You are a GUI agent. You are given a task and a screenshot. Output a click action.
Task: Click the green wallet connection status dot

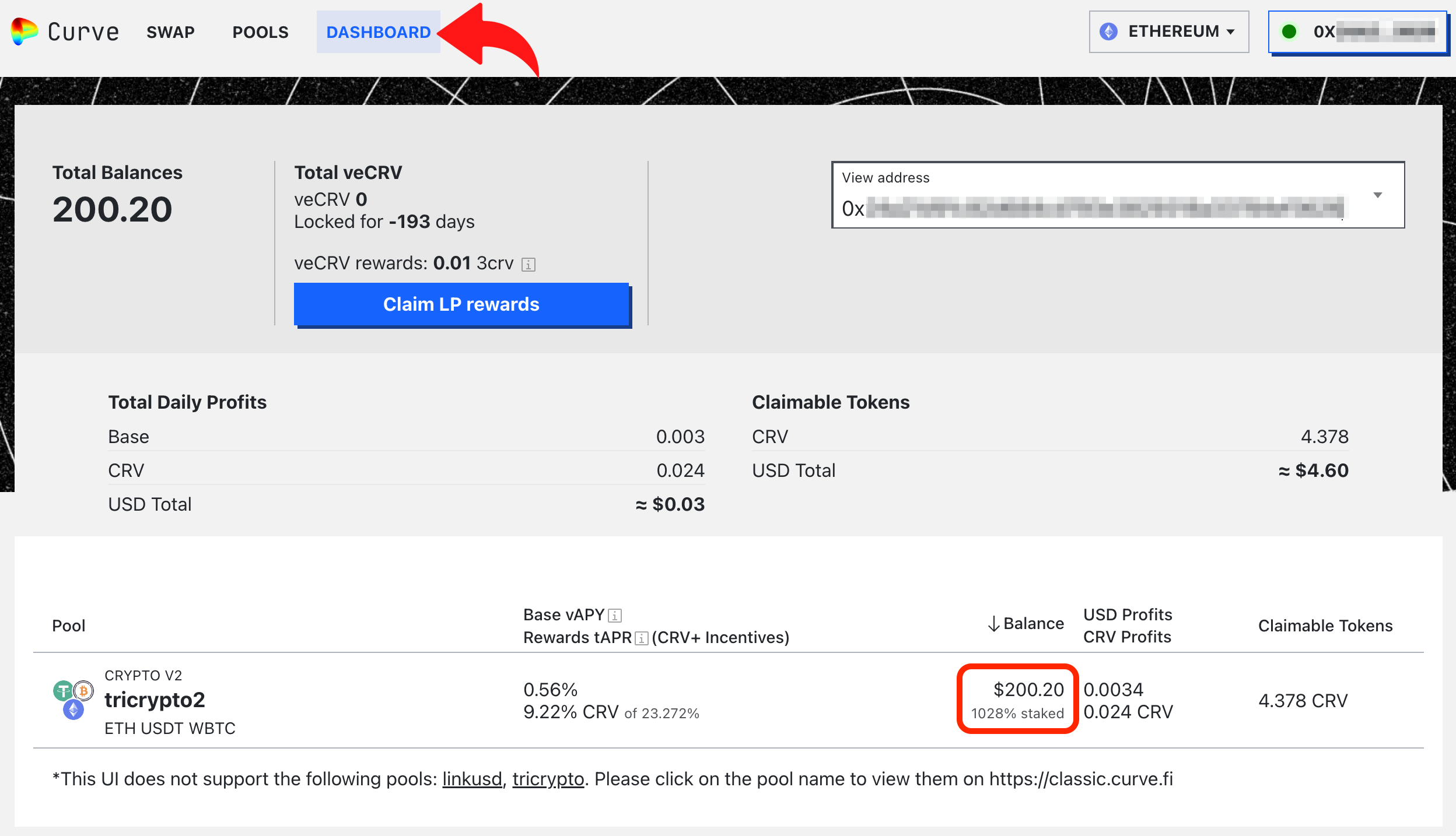pos(1289,31)
